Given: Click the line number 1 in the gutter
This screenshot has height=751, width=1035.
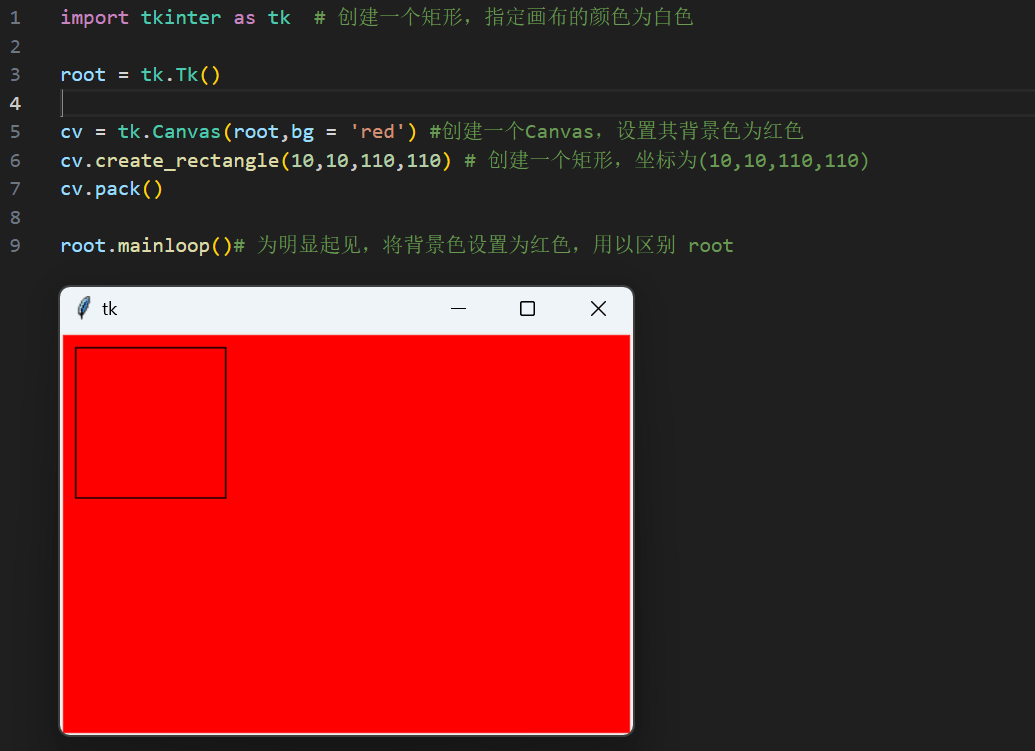Looking at the screenshot, I should click(16, 17).
